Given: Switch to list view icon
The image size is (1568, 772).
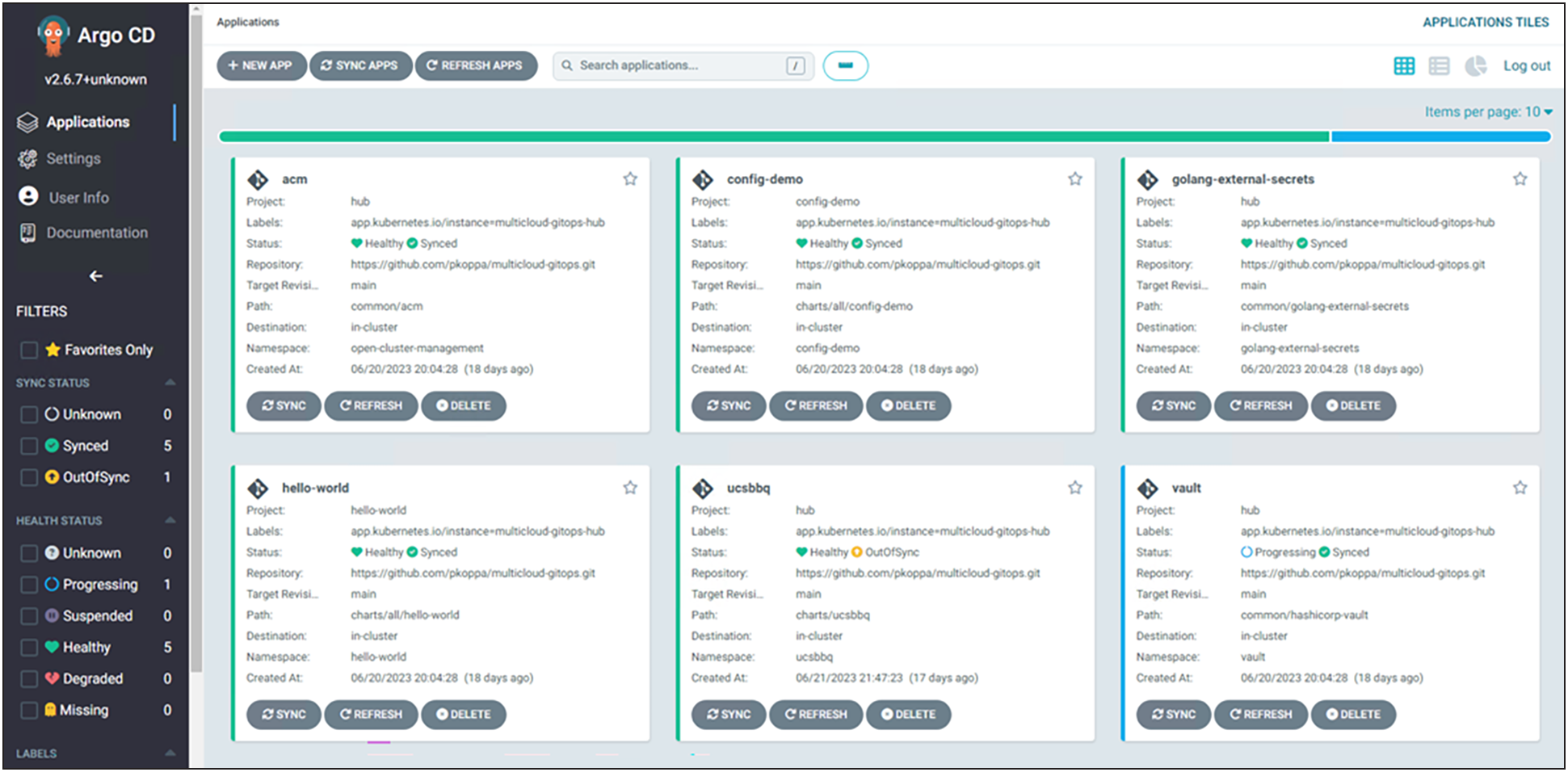Looking at the screenshot, I should [1439, 66].
